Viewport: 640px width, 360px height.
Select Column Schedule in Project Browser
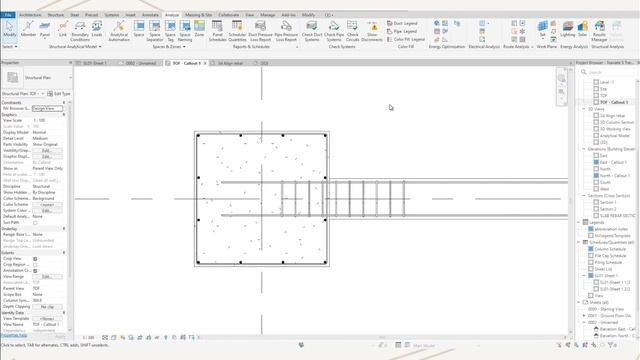[610, 249]
